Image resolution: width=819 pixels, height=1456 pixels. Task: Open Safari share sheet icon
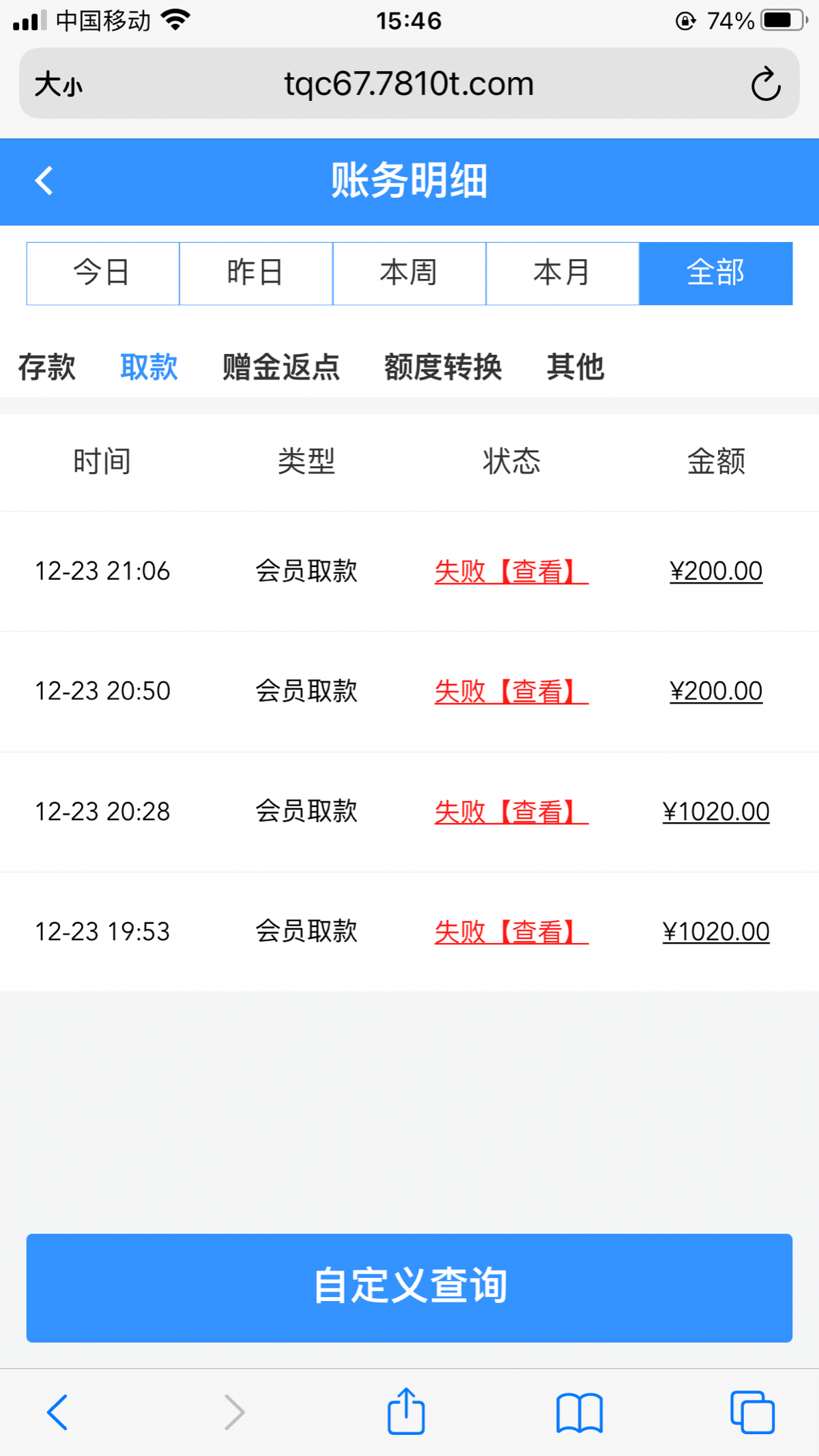pyautogui.click(x=406, y=1412)
